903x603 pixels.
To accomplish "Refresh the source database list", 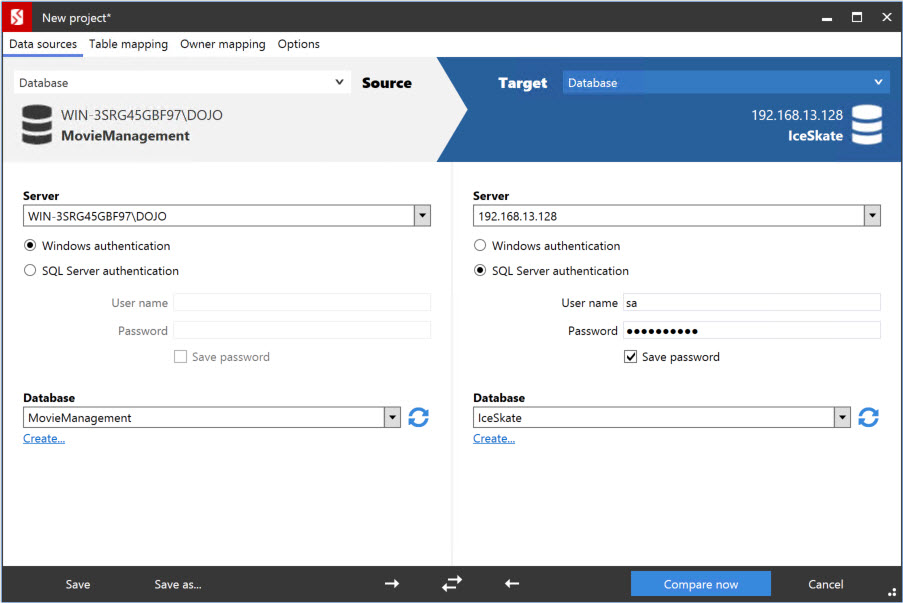I will pos(419,418).
